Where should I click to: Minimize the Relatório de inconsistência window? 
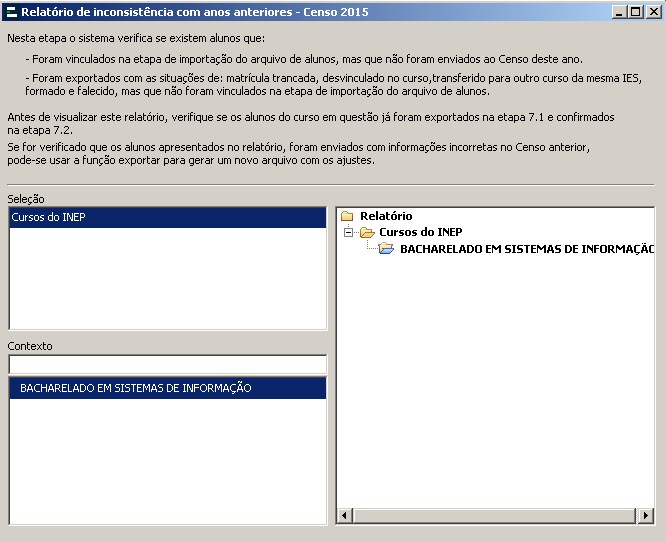[619, 12]
